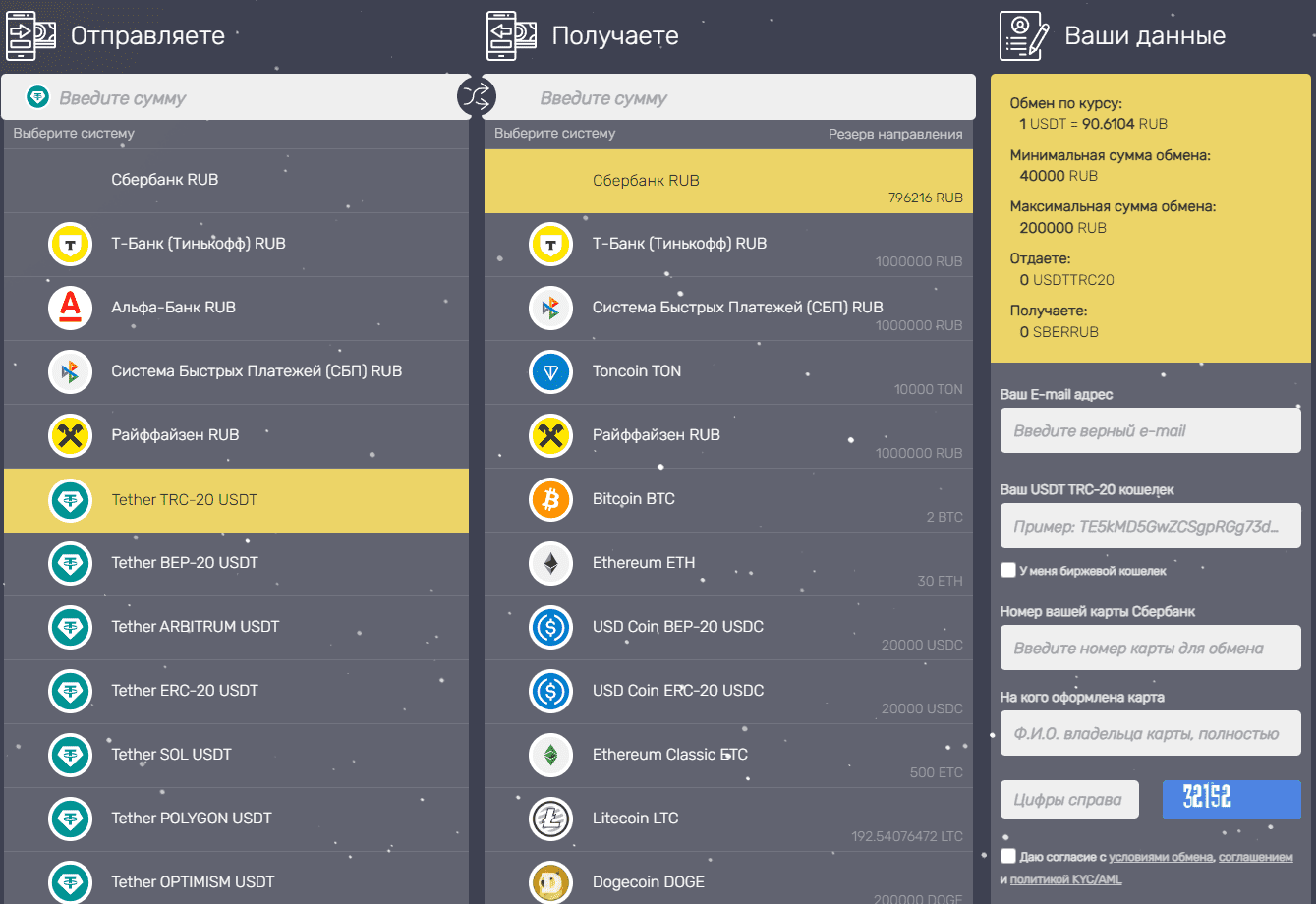The image size is (1316, 904).
Task: Select Tether SOL USDT text
Action: point(171,755)
